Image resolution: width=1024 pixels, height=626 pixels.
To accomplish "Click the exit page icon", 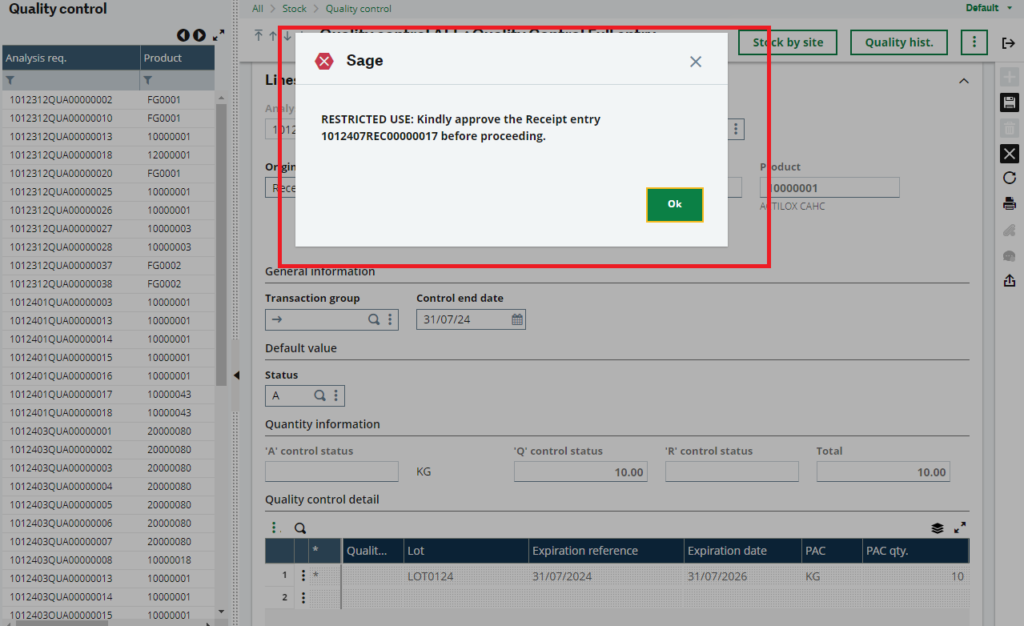I will click(1008, 43).
